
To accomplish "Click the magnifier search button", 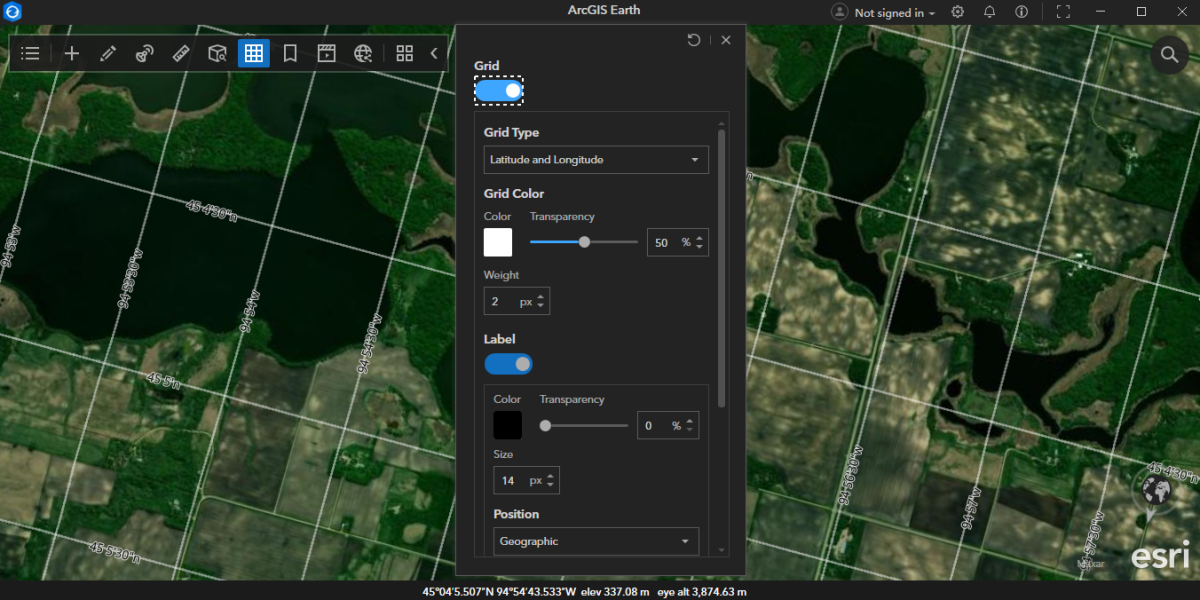I will pyautogui.click(x=1168, y=54).
